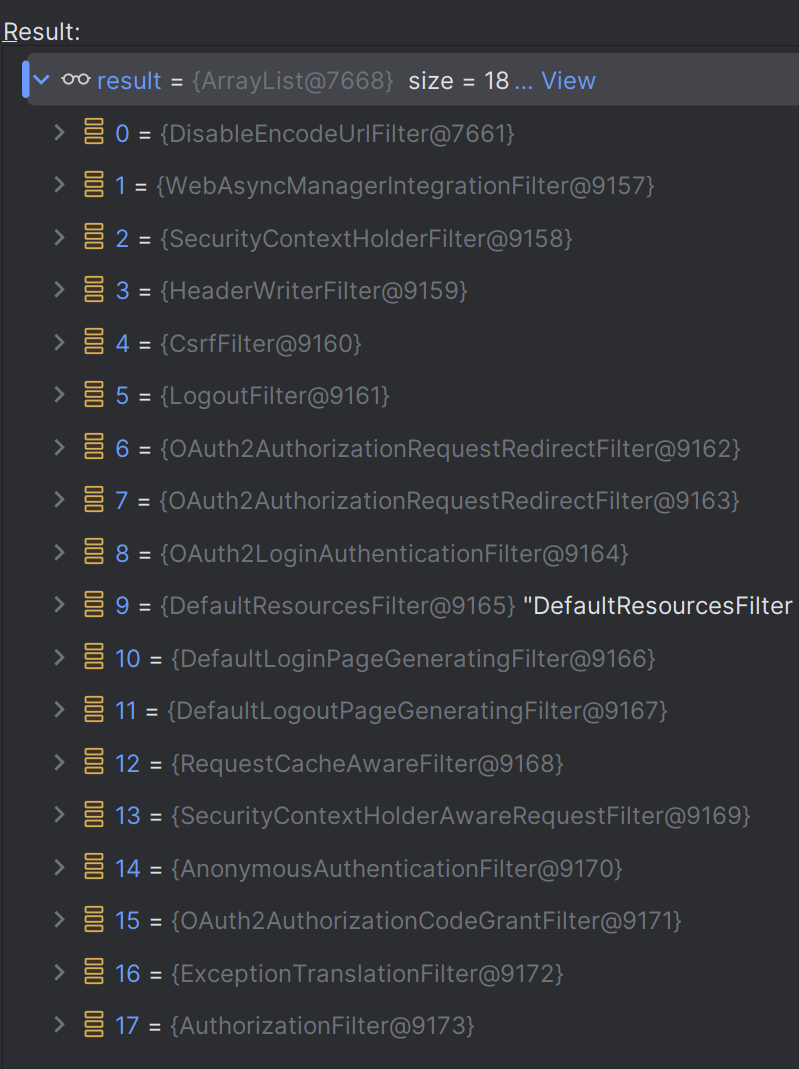This screenshot has width=799, height=1069.
Task: Click the glasses watch icon beside result
Action: point(75,80)
